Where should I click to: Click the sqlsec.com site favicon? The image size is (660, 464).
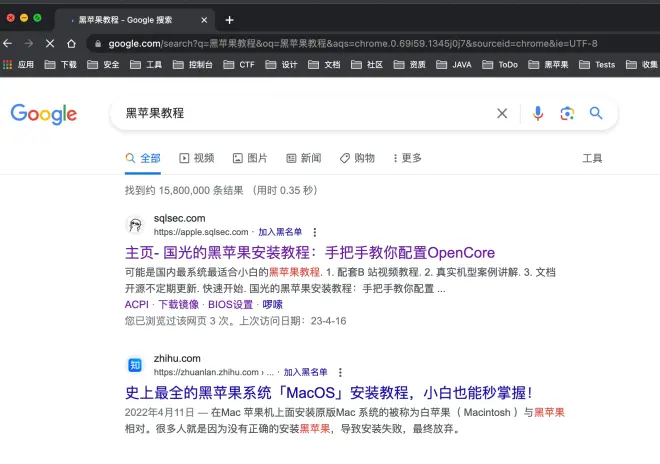(135, 225)
